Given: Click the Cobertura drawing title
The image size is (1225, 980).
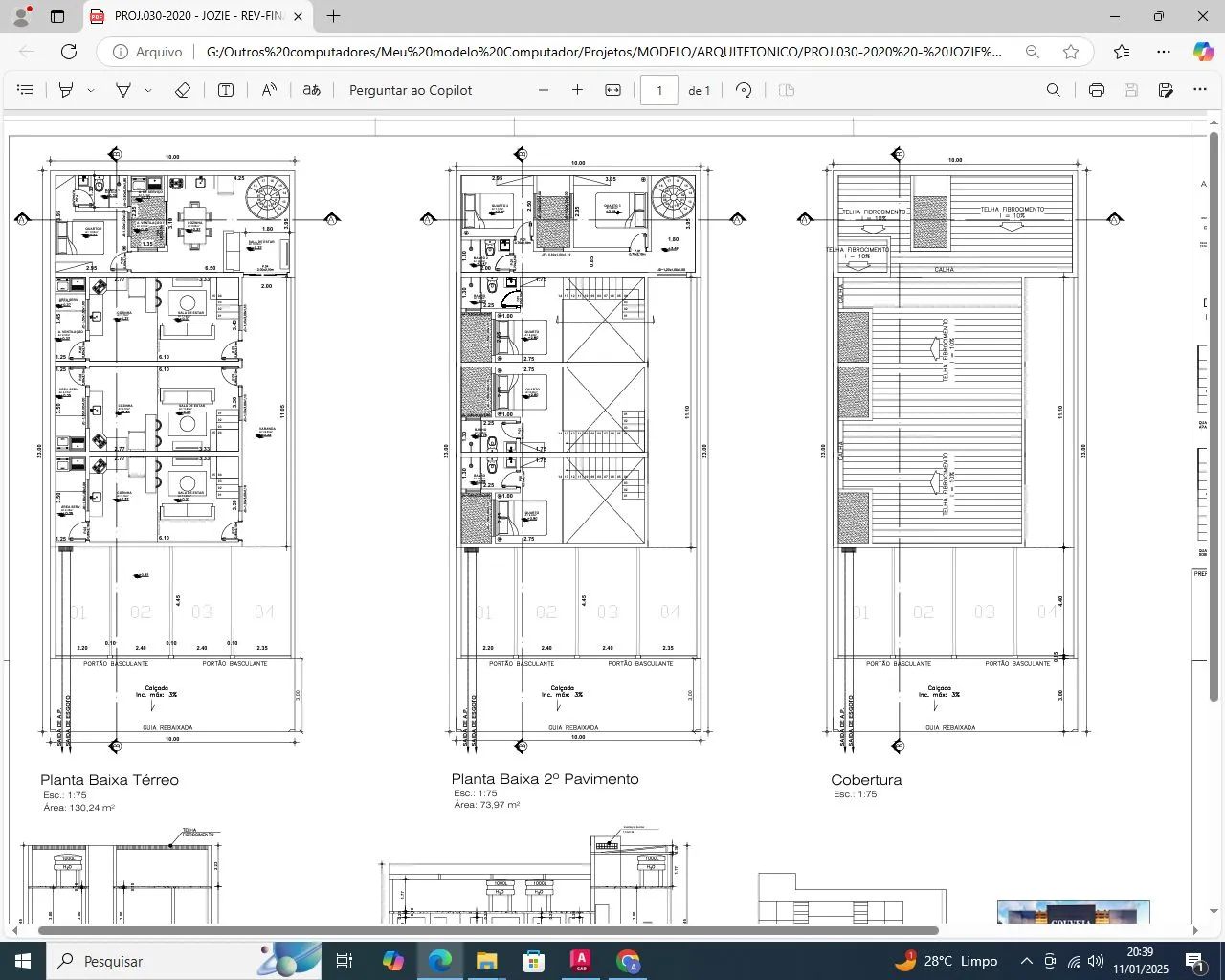Looking at the screenshot, I should coord(866,780).
